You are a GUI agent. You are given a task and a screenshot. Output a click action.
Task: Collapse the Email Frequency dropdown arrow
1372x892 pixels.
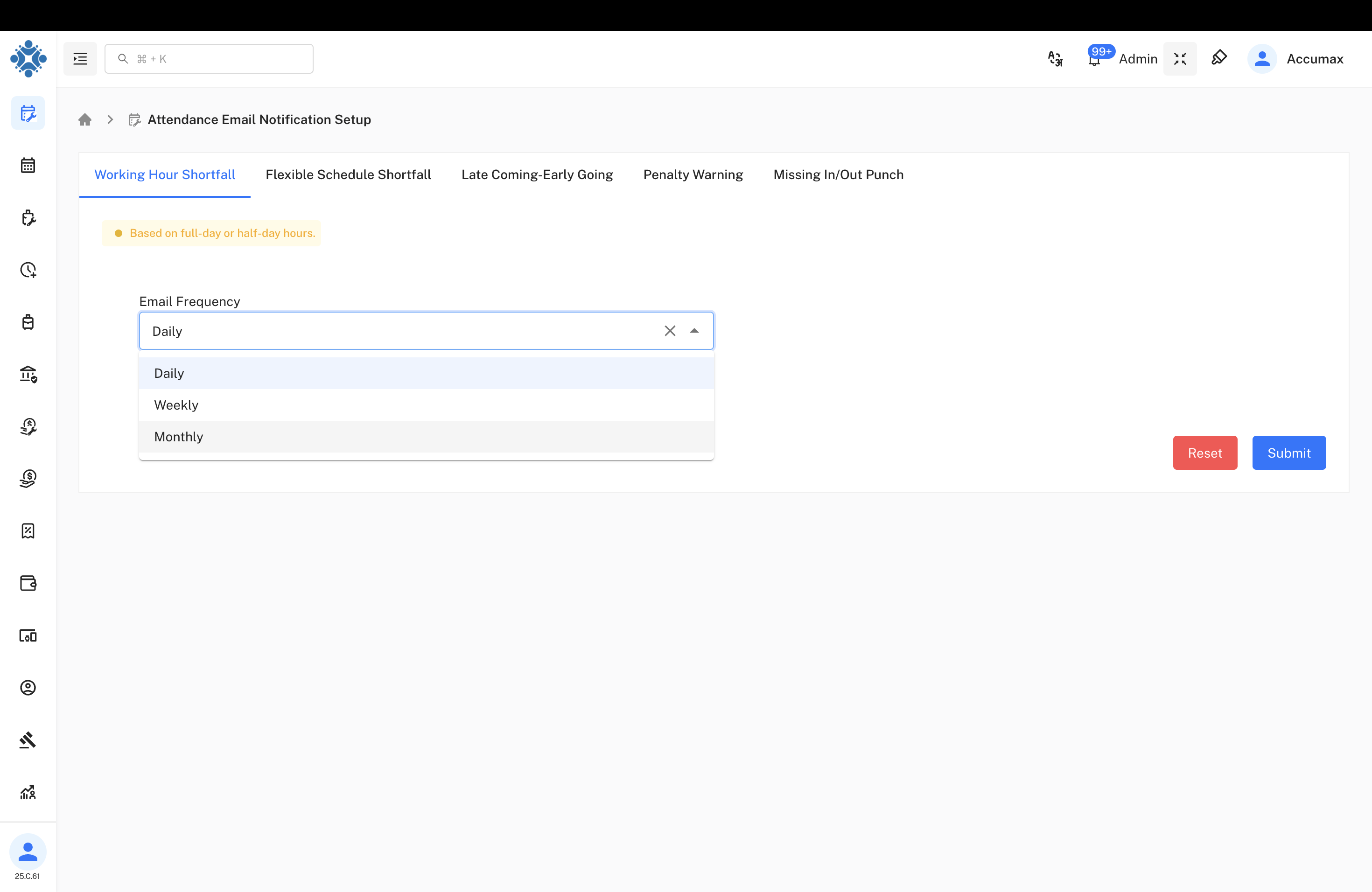click(x=694, y=331)
